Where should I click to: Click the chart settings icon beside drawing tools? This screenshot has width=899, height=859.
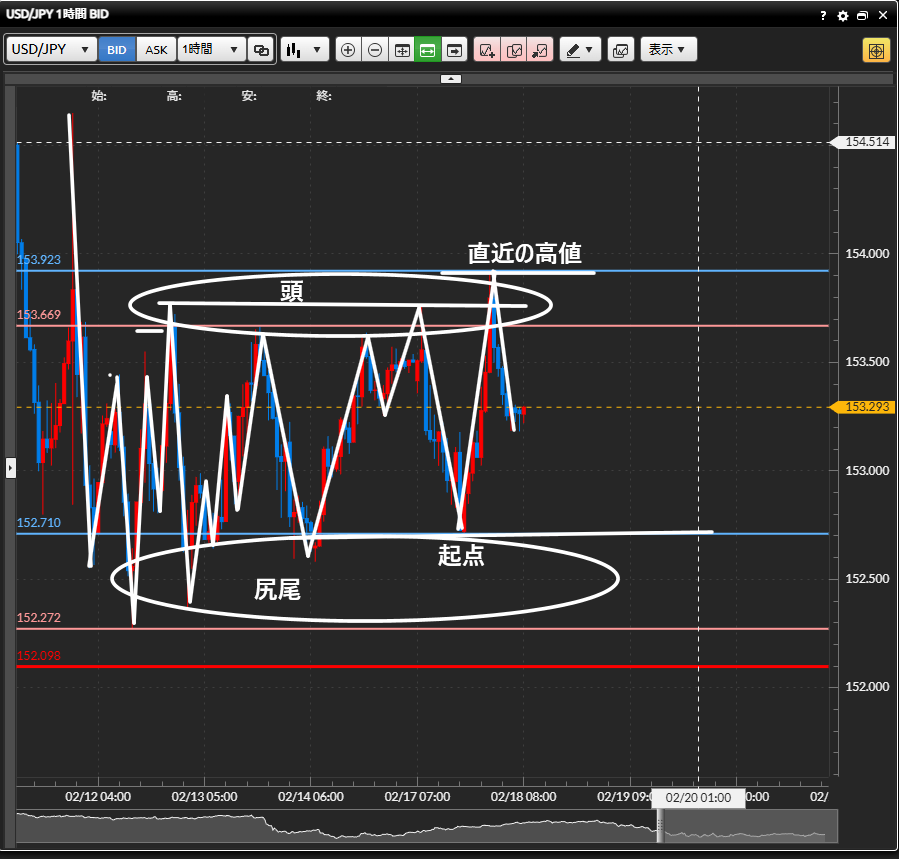click(x=621, y=50)
